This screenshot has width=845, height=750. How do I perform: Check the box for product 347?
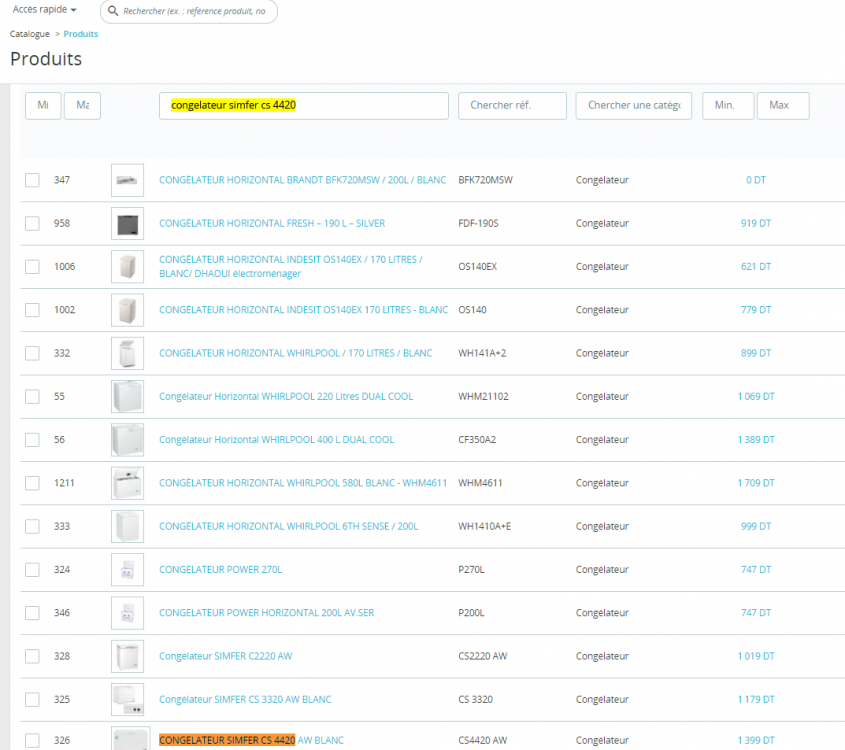[x=32, y=180]
